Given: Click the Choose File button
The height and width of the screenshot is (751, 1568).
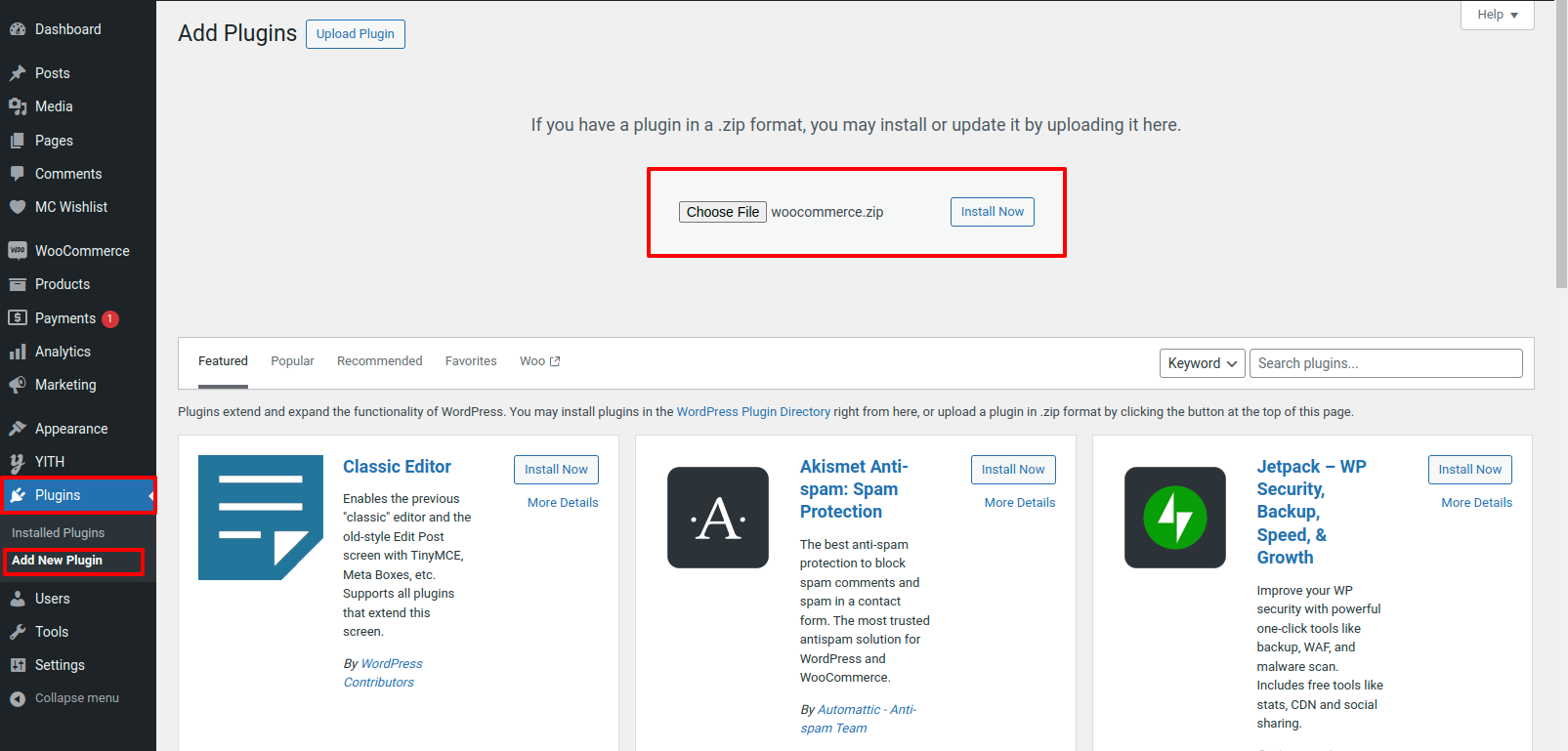Looking at the screenshot, I should [x=723, y=212].
